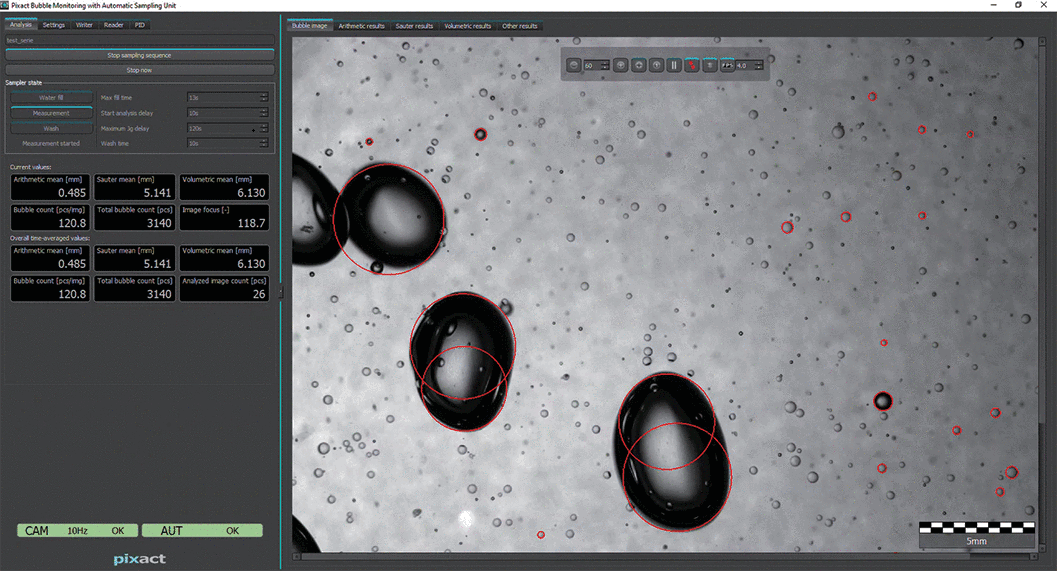The image size is (1057, 572).
Task: Click the round icon left of the 60 field
Action: click(x=574, y=65)
